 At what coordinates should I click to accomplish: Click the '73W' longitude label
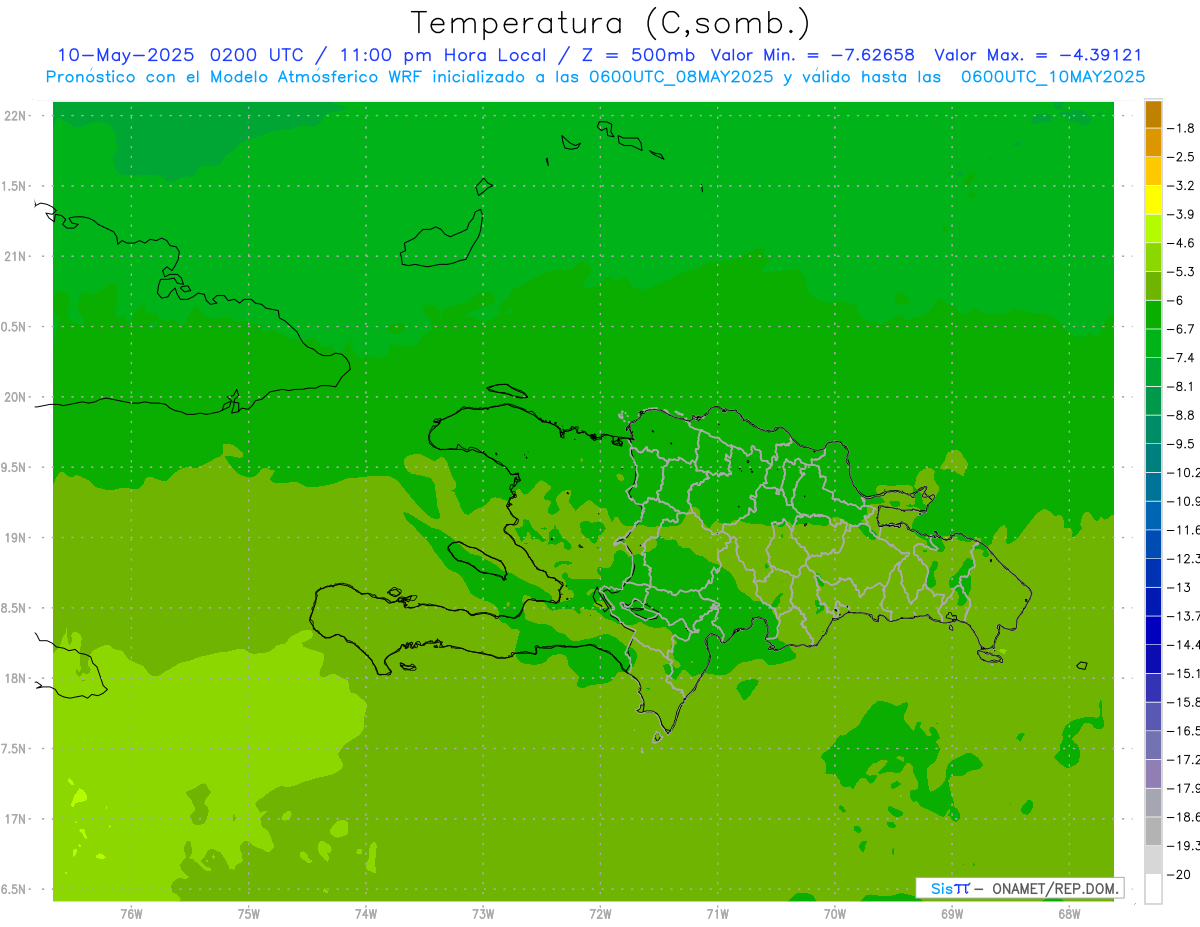483,914
